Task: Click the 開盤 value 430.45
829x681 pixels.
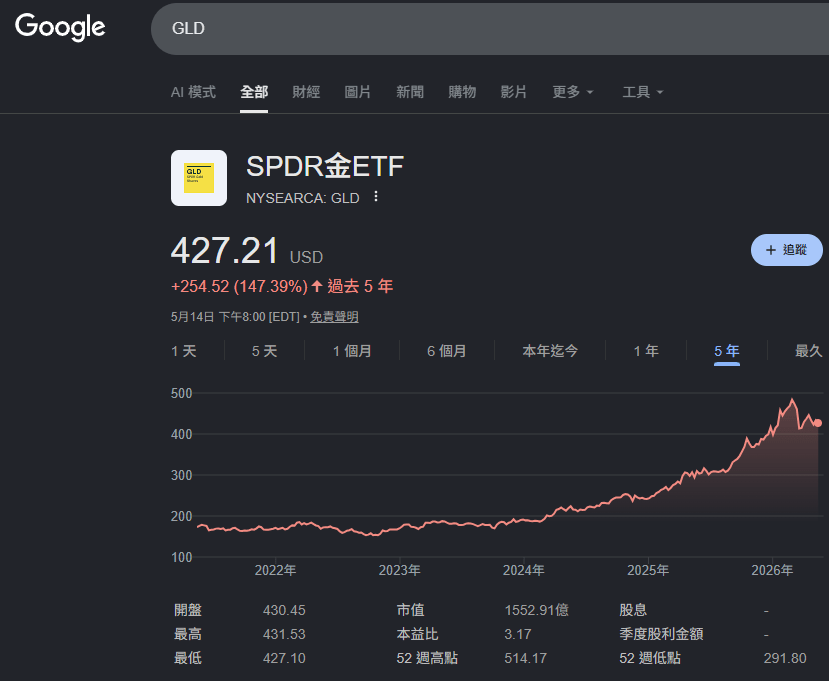Action: (284, 610)
